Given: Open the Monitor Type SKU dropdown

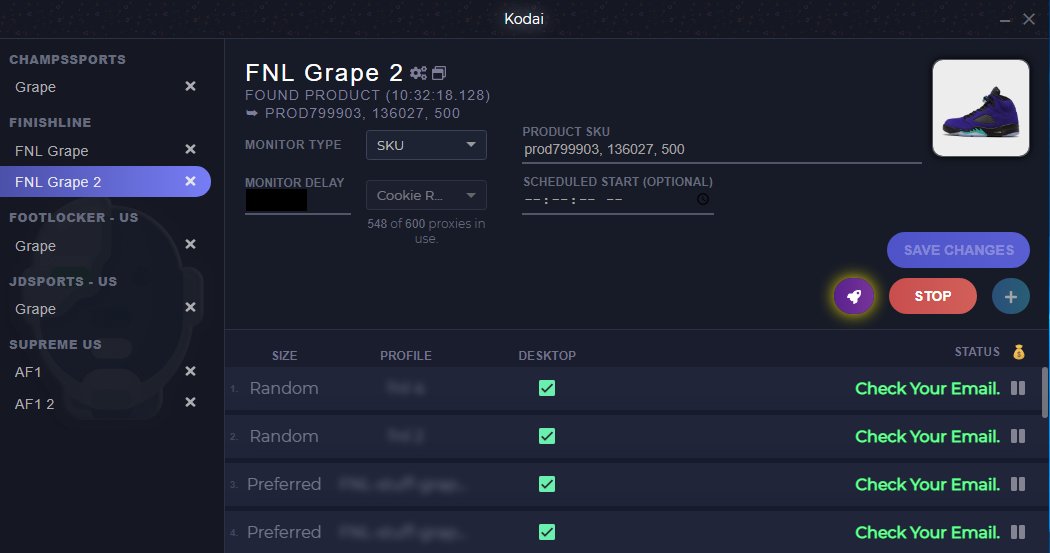Looking at the screenshot, I should pos(426,145).
